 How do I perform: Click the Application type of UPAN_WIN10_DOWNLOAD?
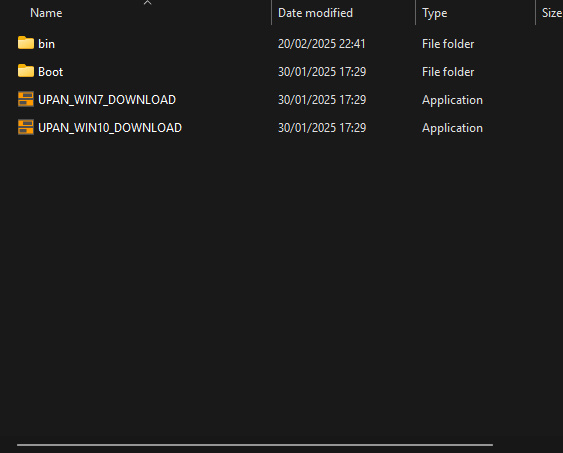pos(452,128)
